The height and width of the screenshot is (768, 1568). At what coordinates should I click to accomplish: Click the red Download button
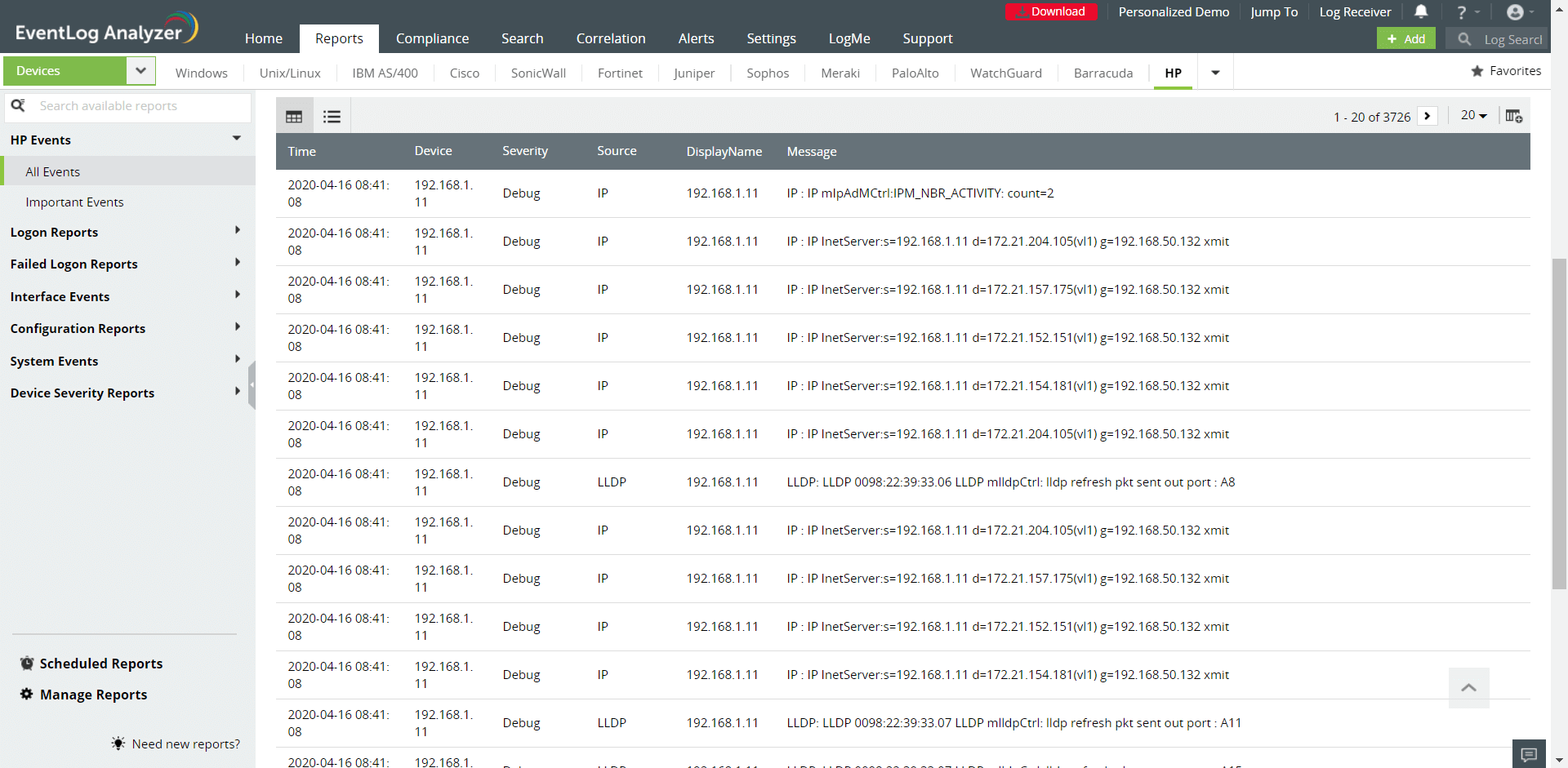1051,11
